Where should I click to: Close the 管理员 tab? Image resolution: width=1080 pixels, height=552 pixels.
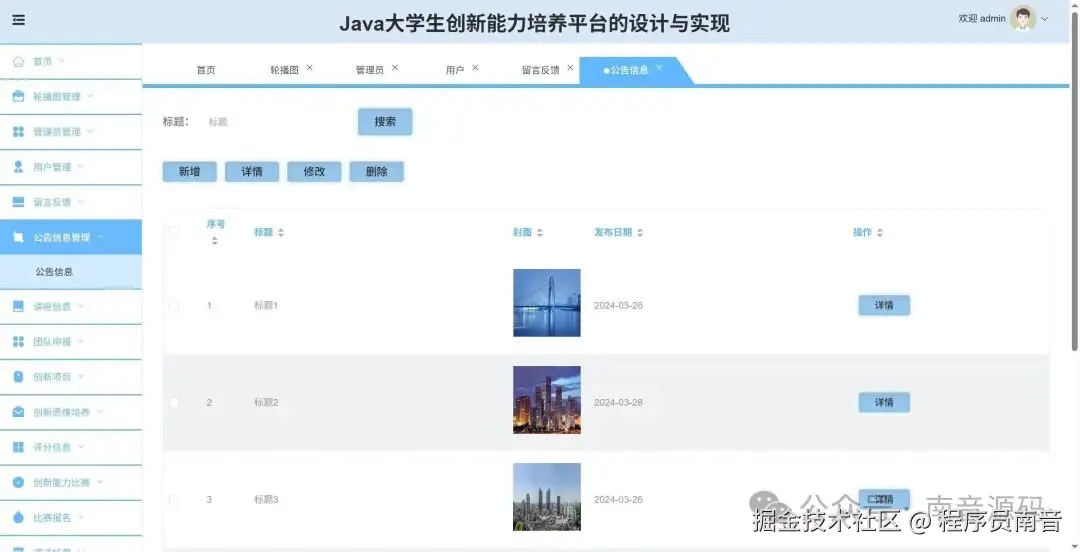tap(395, 68)
